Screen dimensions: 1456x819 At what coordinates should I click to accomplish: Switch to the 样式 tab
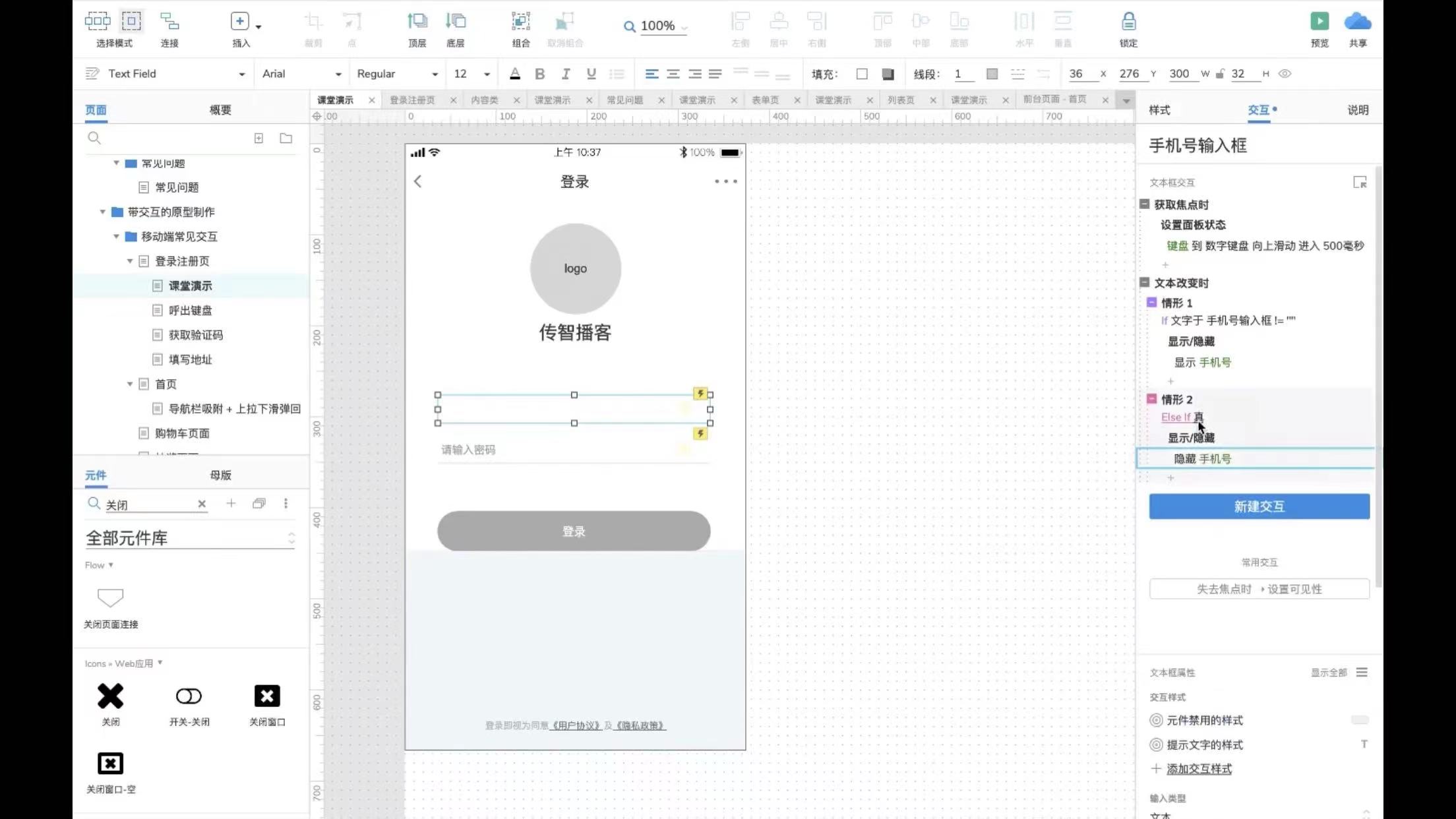click(1159, 110)
